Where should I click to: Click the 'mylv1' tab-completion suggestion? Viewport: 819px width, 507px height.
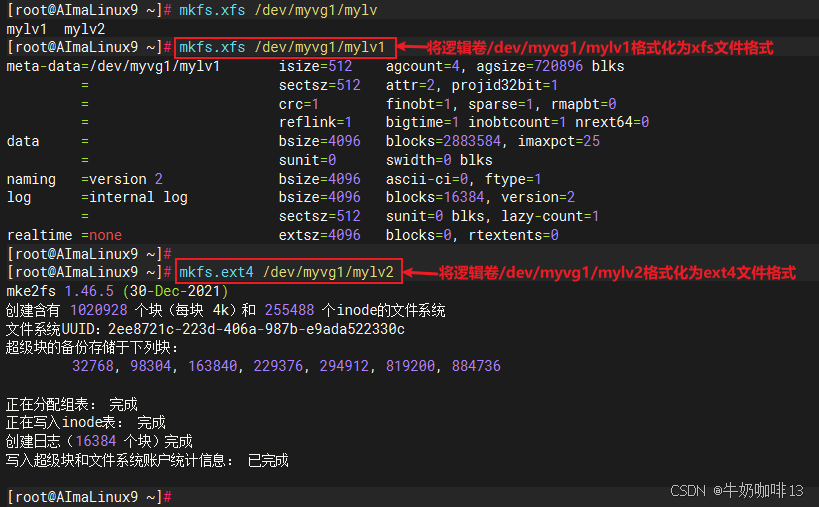click(26, 29)
